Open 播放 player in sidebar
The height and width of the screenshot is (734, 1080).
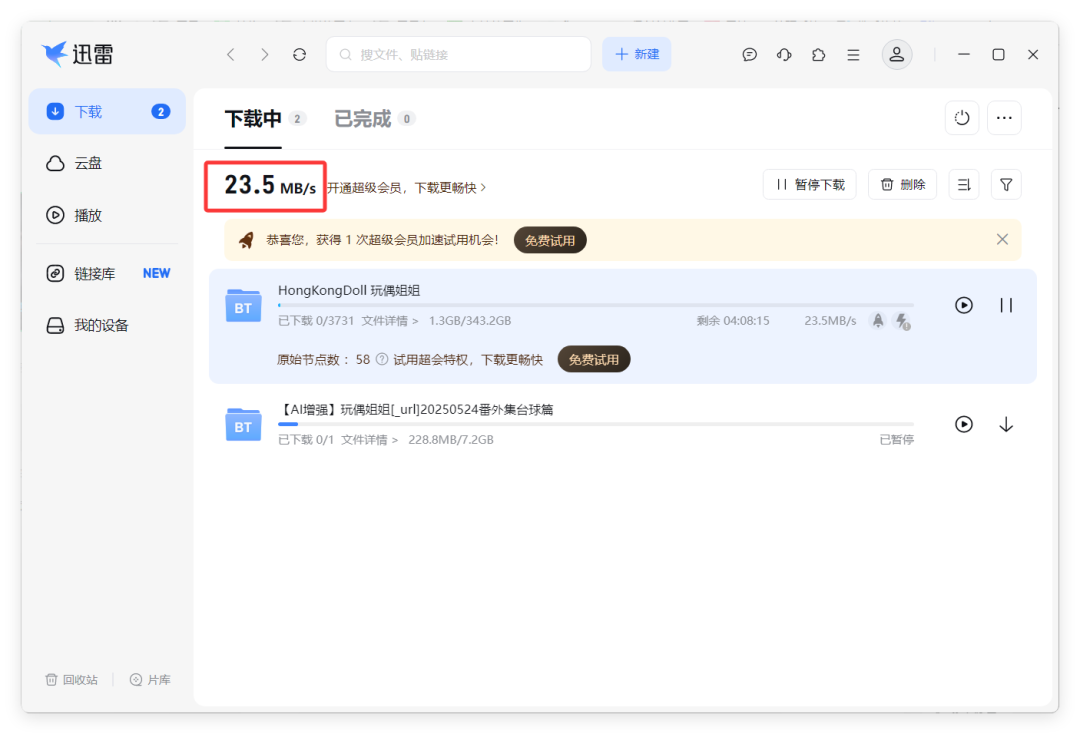pos(107,215)
